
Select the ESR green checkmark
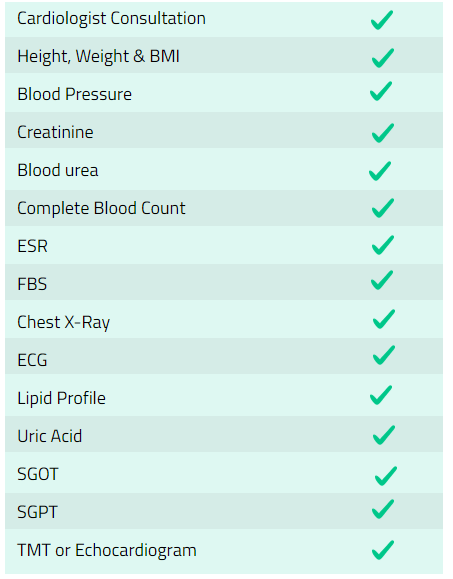pos(383,245)
